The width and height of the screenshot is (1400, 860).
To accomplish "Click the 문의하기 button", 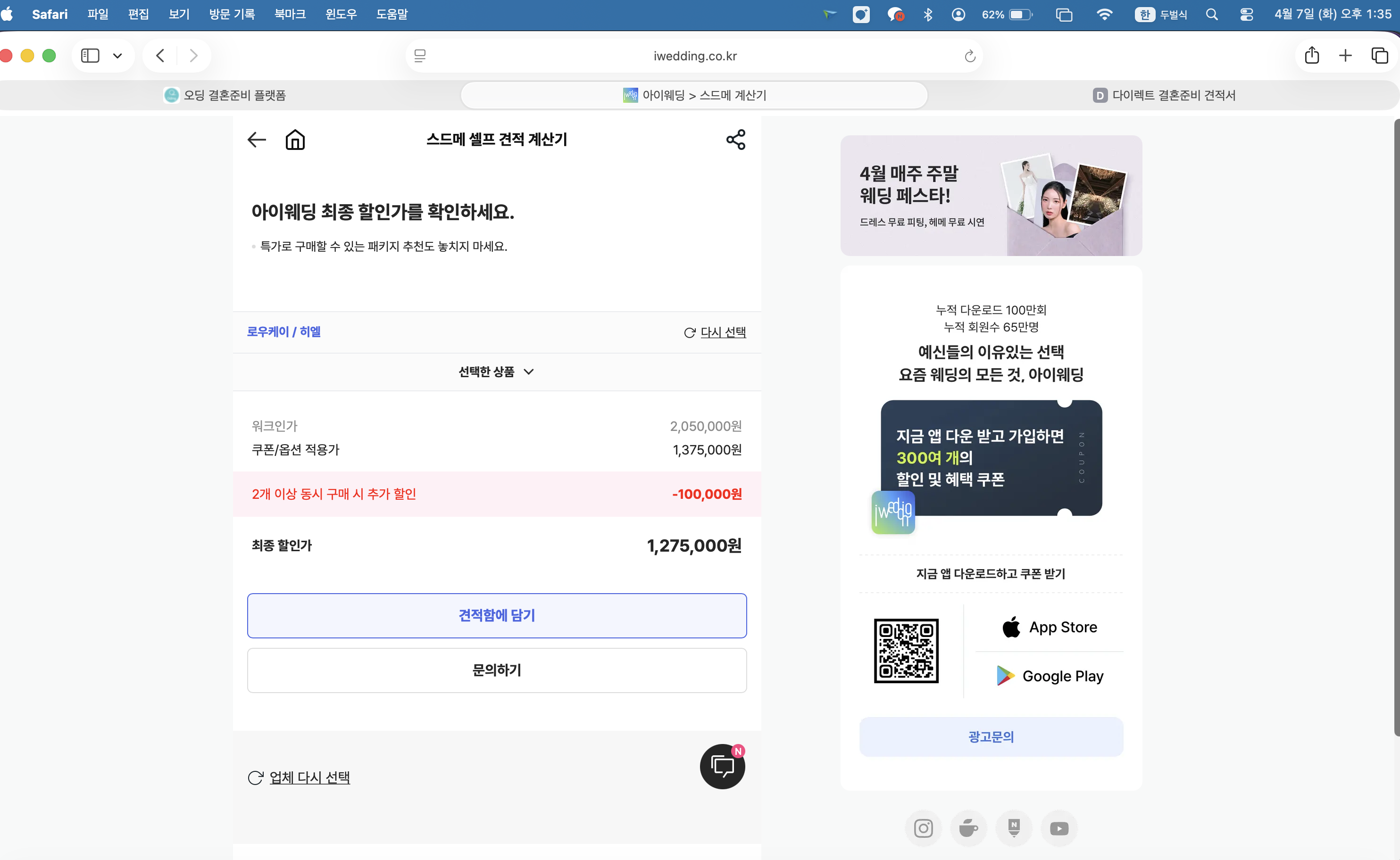I will coord(496,670).
